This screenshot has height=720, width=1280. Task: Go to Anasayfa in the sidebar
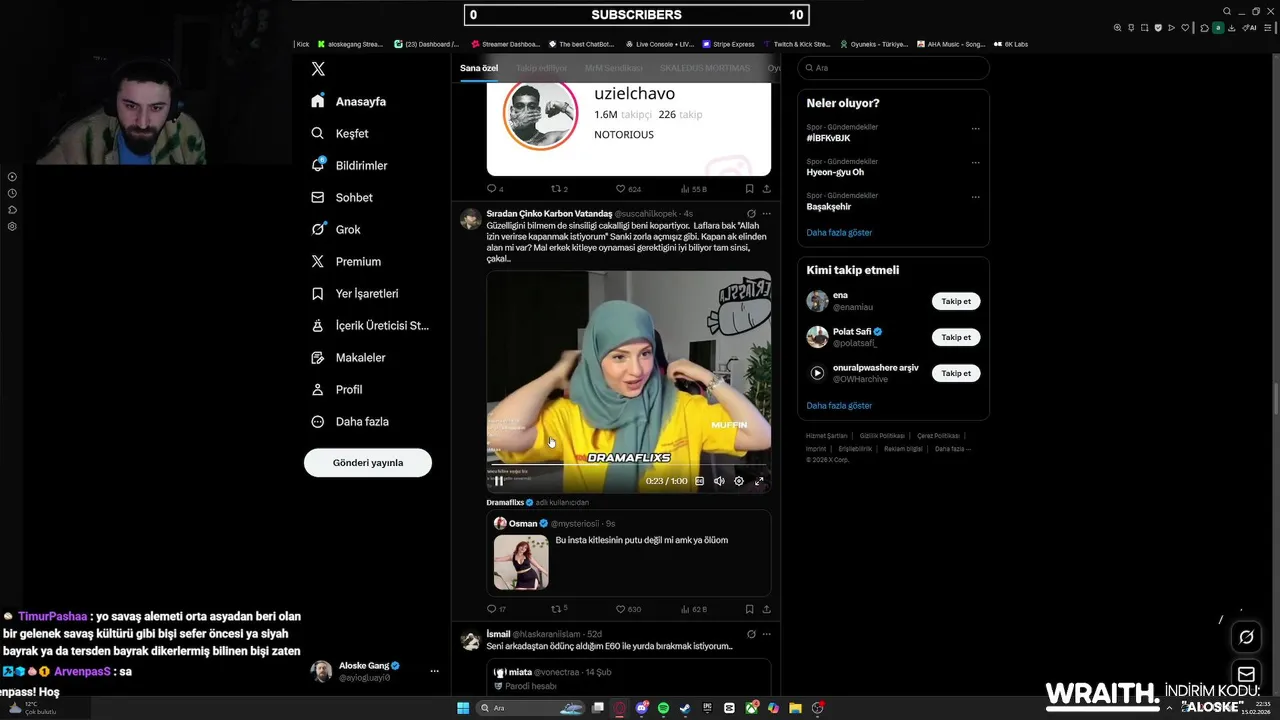348,101
